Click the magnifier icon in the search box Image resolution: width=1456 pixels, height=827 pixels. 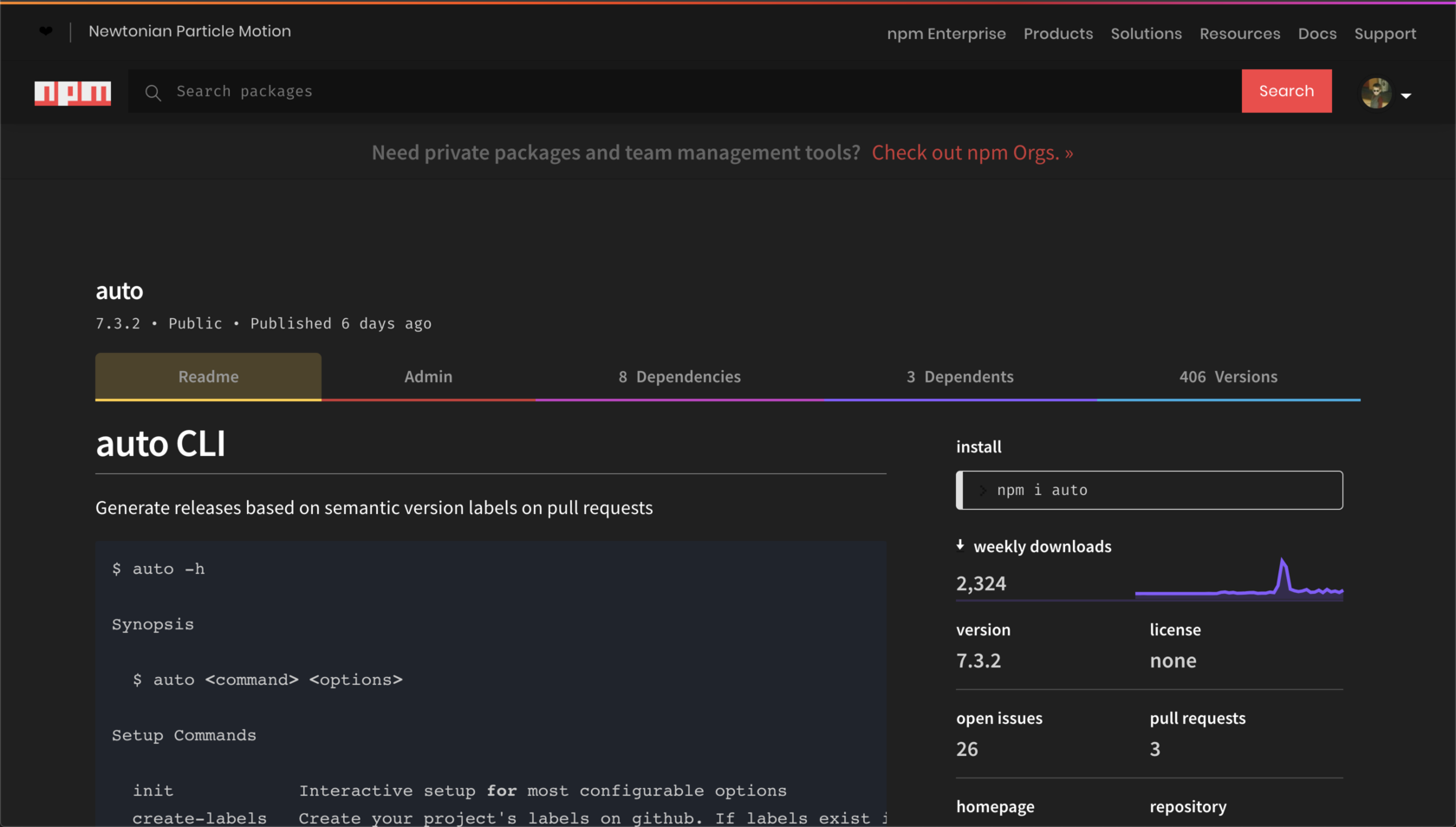tap(153, 92)
